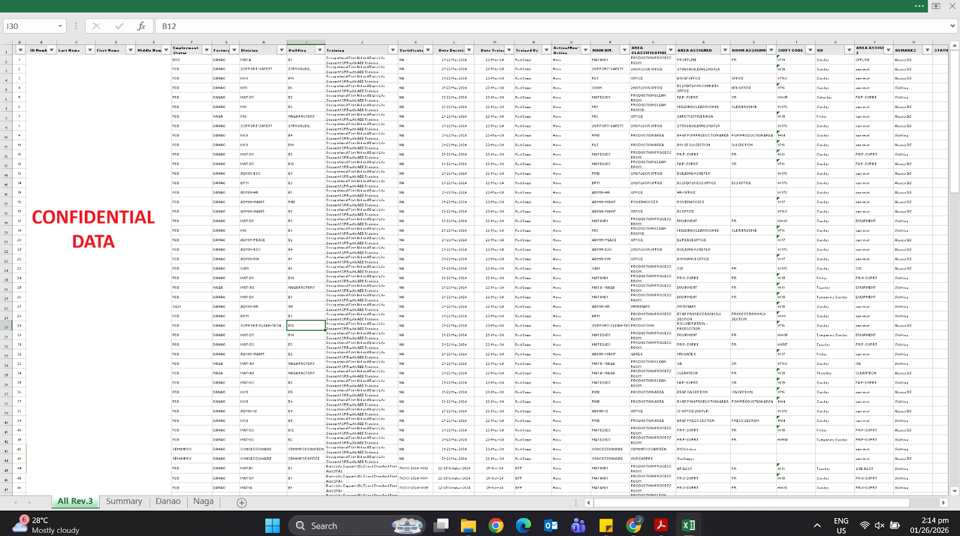Click the Select All corner triangle
This screenshot has width=960, height=536.
(x=7, y=42)
